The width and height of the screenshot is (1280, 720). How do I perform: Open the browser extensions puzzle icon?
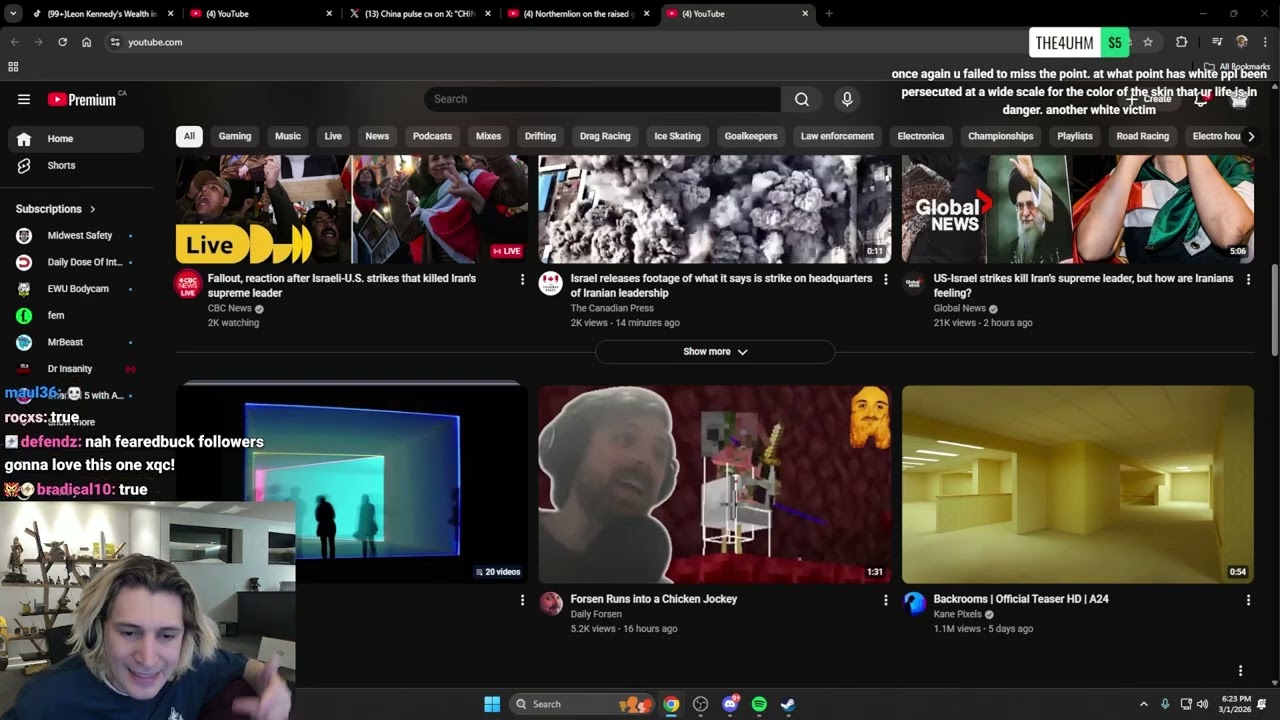coord(1182,42)
